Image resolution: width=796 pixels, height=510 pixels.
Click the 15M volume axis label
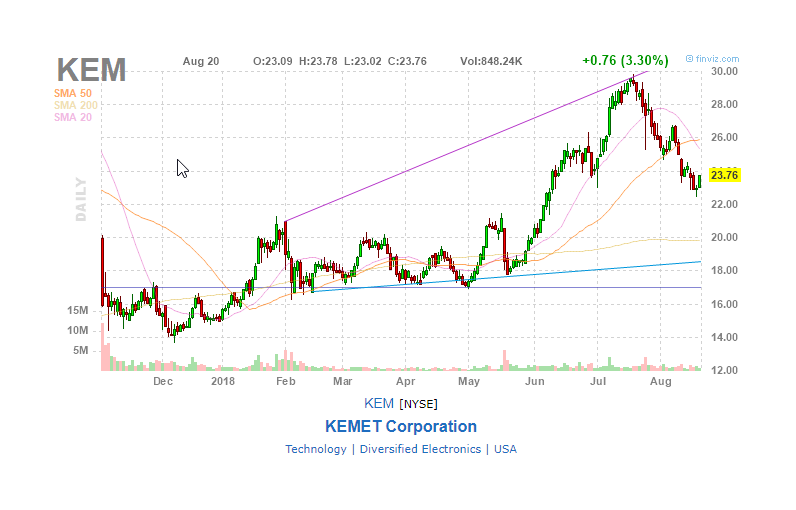78,310
